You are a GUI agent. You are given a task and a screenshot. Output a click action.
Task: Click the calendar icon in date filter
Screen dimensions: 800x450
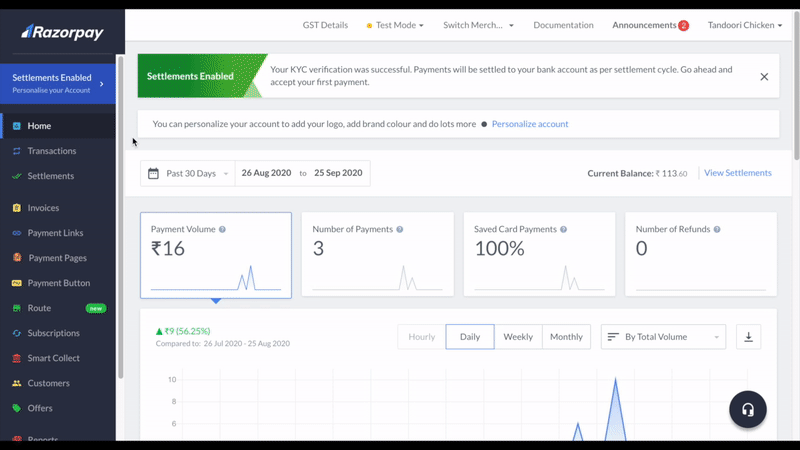click(x=153, y=173)
